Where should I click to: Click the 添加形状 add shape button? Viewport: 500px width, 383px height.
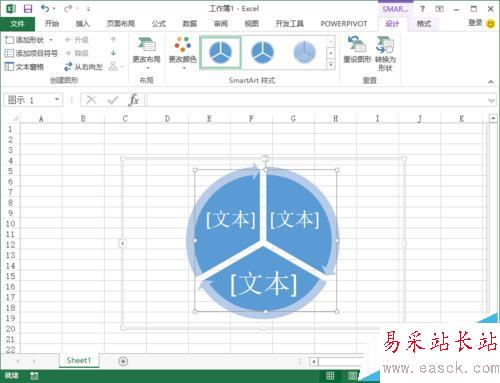(25, 40)
